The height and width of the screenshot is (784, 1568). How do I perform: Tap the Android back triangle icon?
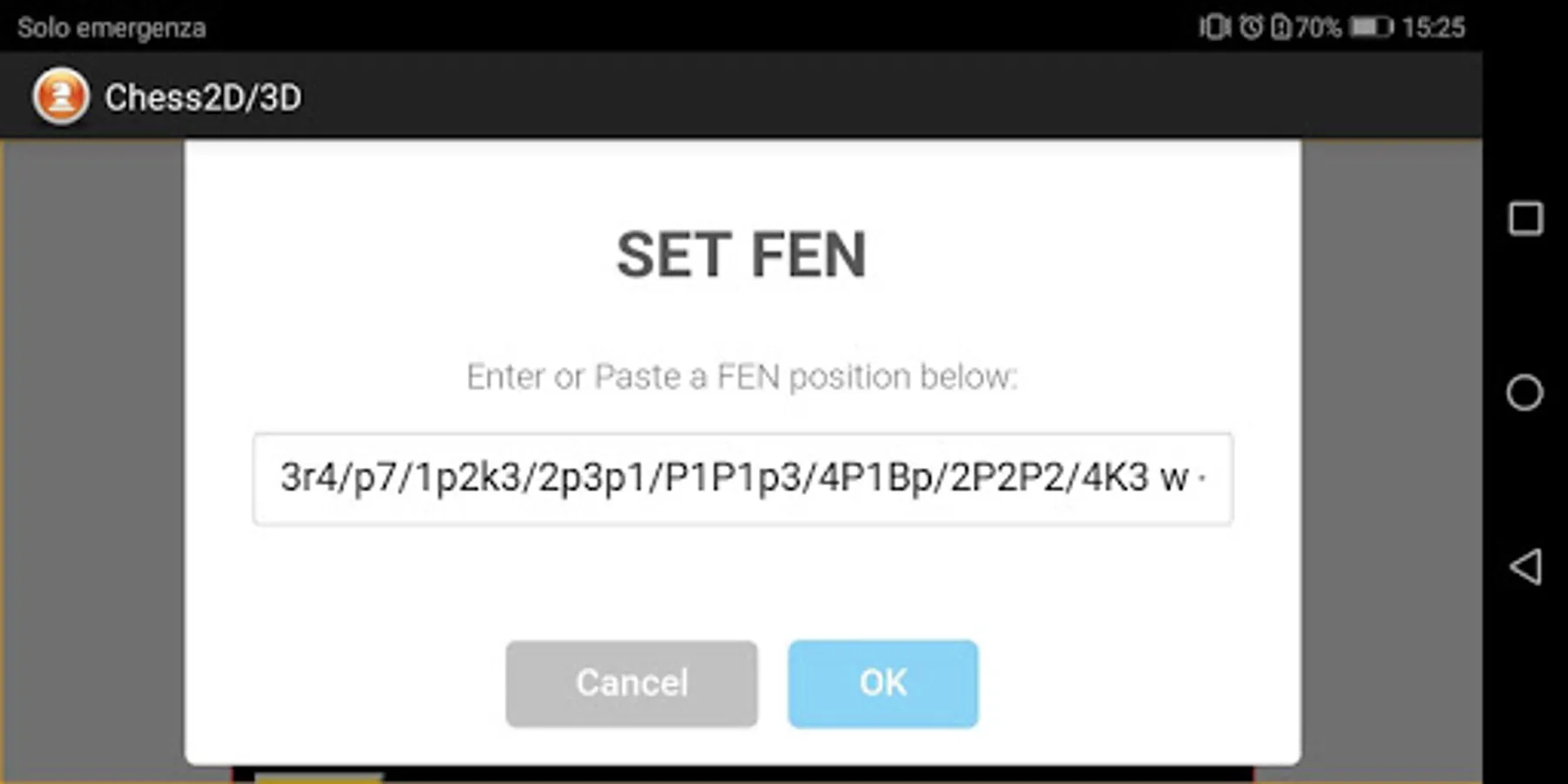click(x=1525, y=567)
